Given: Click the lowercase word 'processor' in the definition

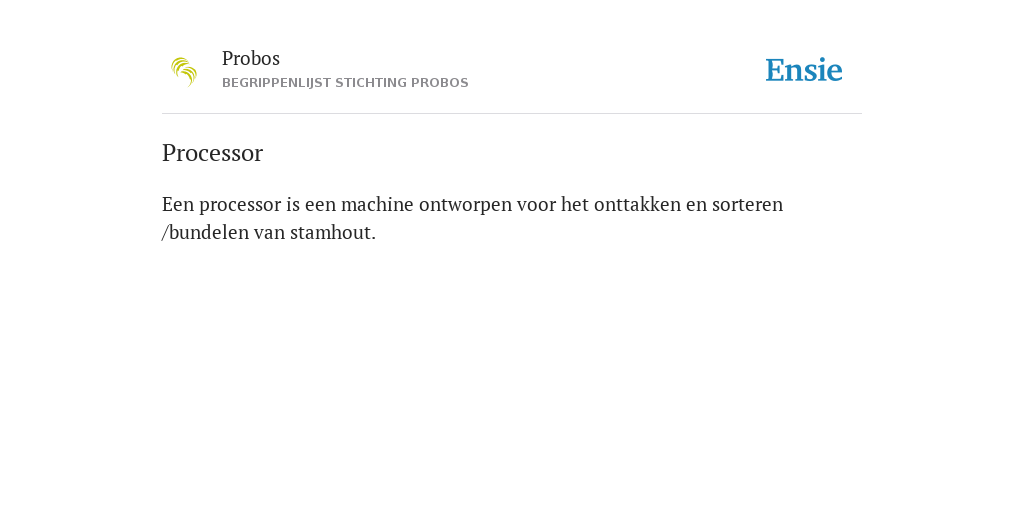Looking at the screenshot, I should [x=240, y=205].
